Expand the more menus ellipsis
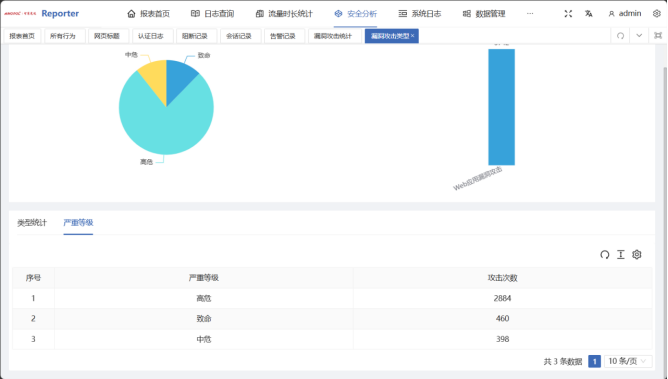This screenshot has width=668, height=379. 530,14
